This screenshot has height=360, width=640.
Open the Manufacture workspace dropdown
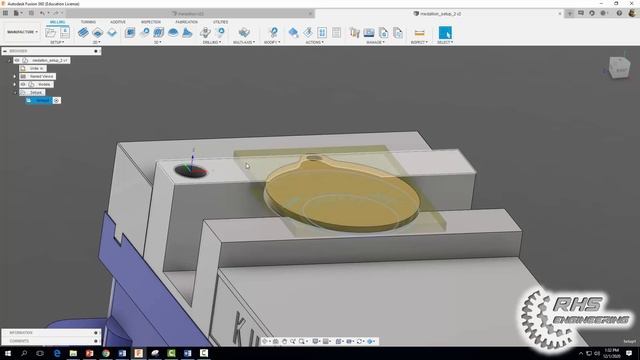pos(22,32)
